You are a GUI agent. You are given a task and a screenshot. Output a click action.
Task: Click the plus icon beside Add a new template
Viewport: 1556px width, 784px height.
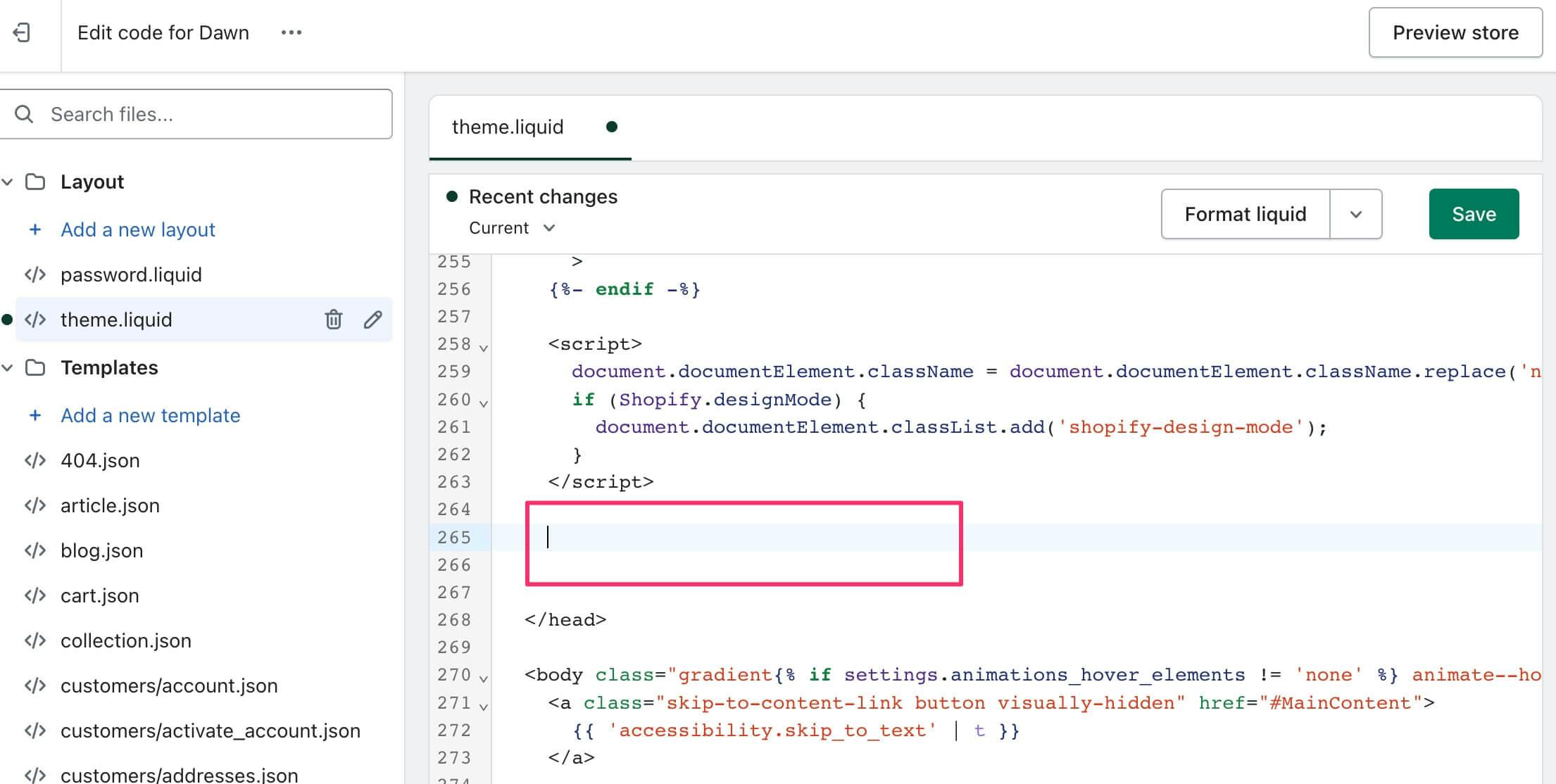(x=34, y=415)
